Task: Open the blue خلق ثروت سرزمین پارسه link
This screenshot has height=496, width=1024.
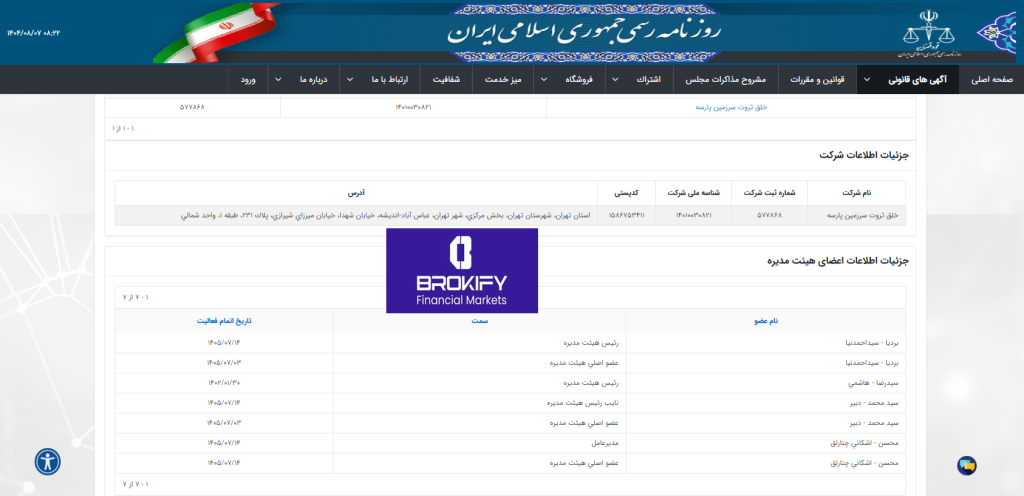Action: 731,107
